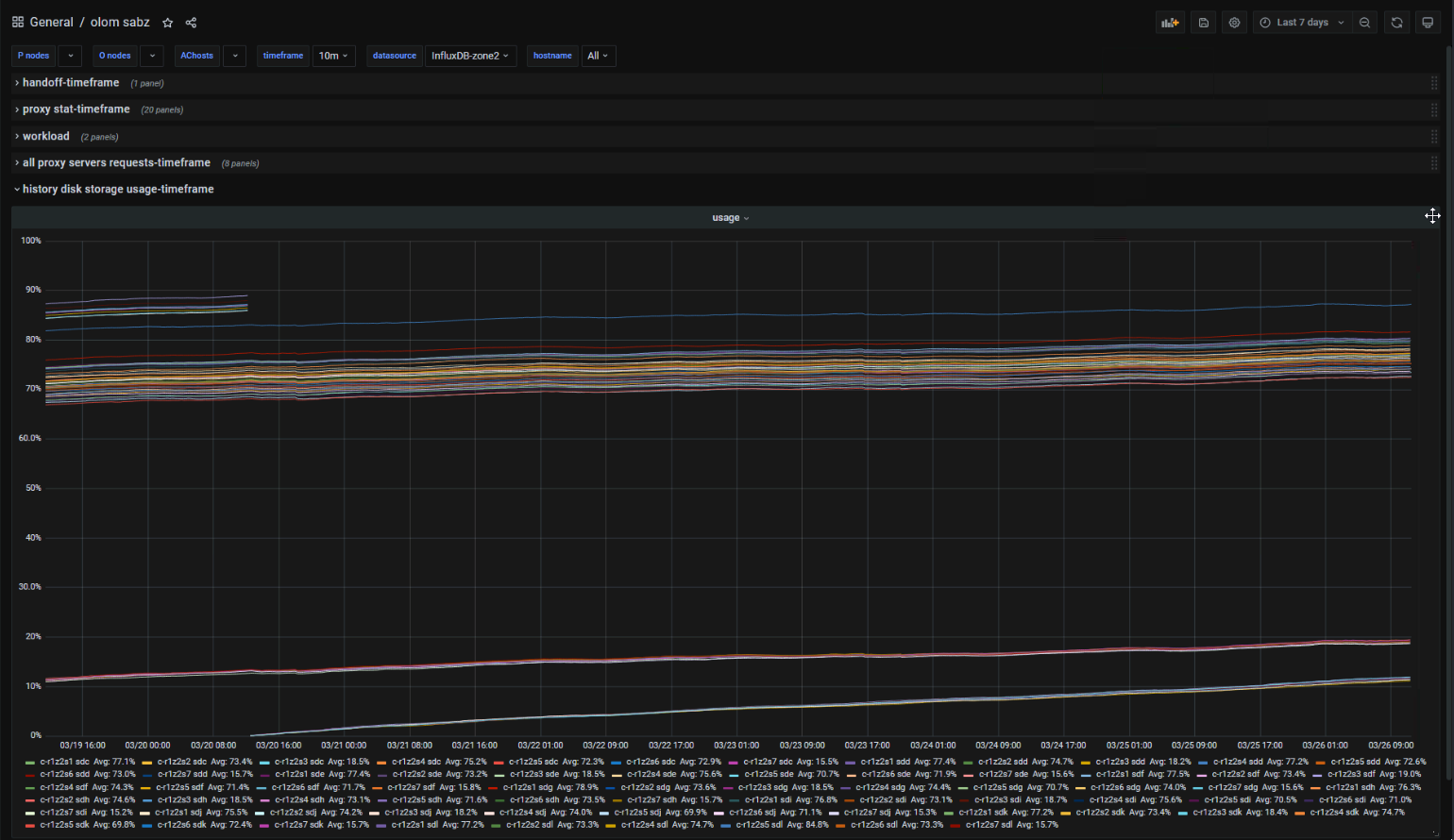Open the datasource InfluxDB-zone2 dropdown
The width and height of the screenshot is (1454, 840).
(x=469, y=56)
